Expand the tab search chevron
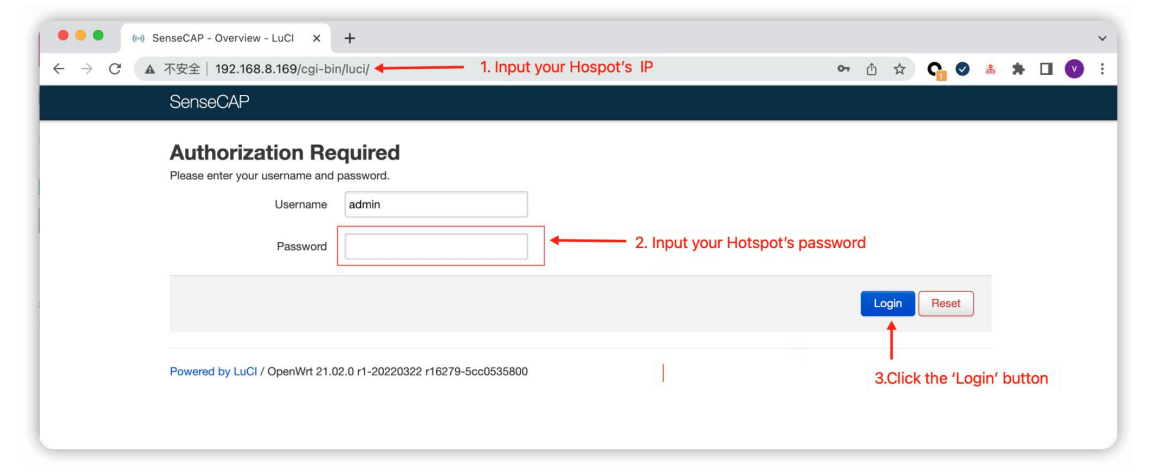The width and height of the screenshot is (1164, 474). point(1102,38)
